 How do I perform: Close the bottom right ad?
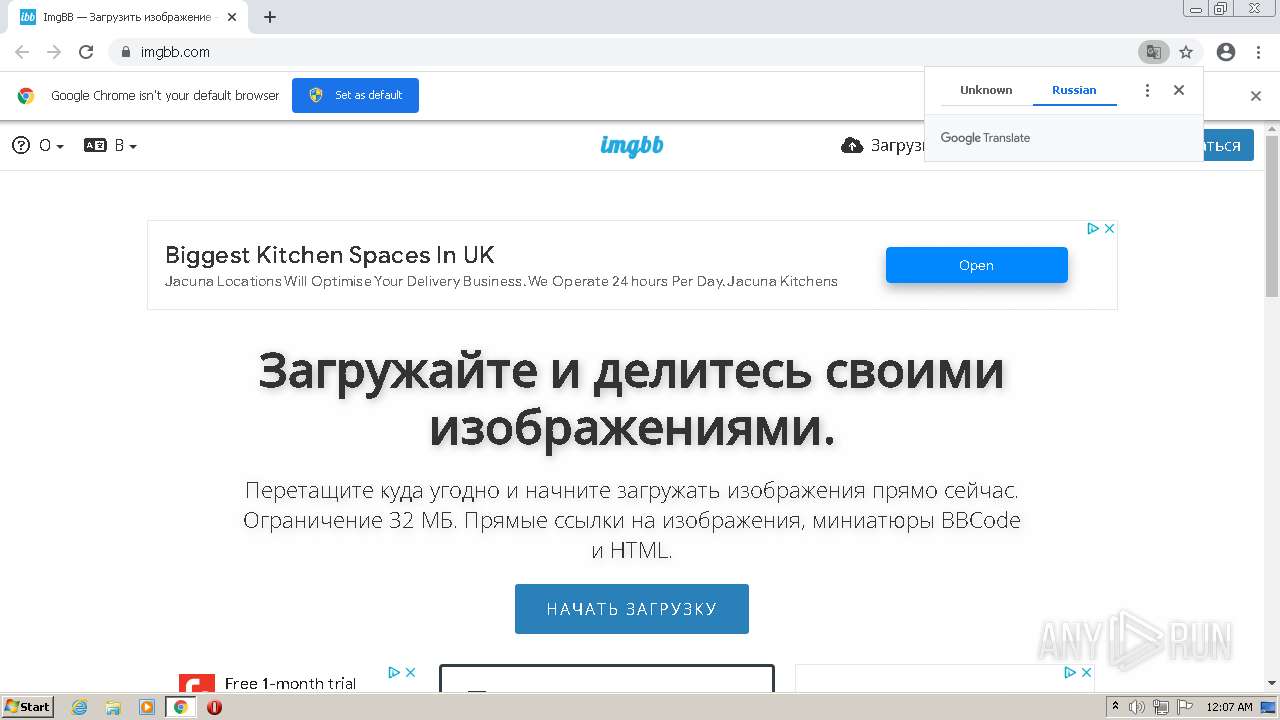pos(1086,673)
